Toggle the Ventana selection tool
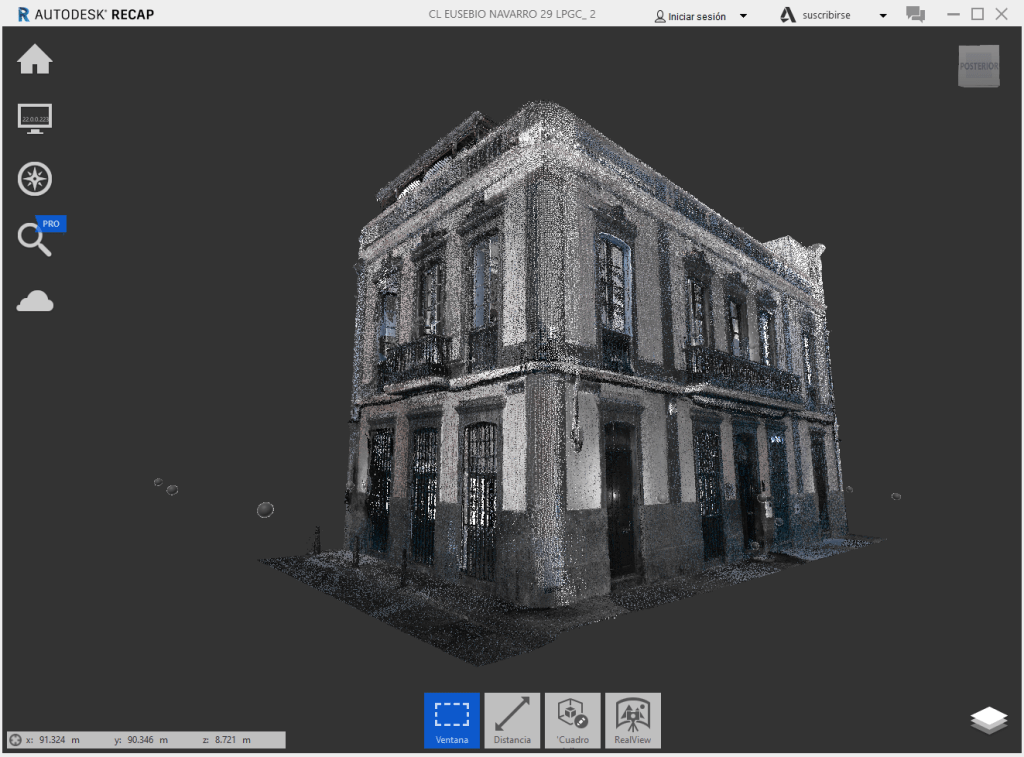The image size is (1024, 757). pos(452,720)
